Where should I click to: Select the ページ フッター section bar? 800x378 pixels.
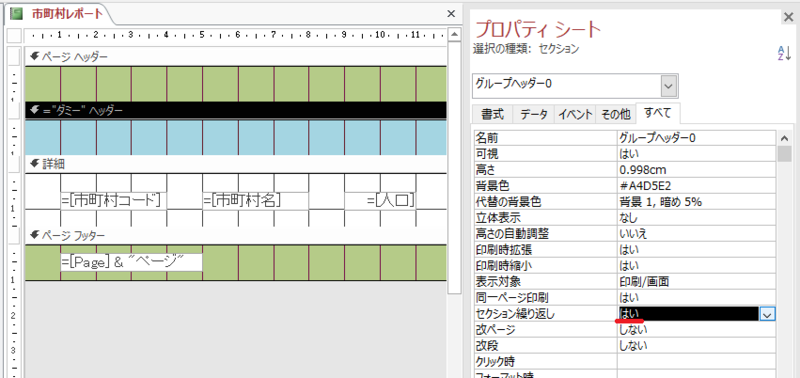point(236,235)
